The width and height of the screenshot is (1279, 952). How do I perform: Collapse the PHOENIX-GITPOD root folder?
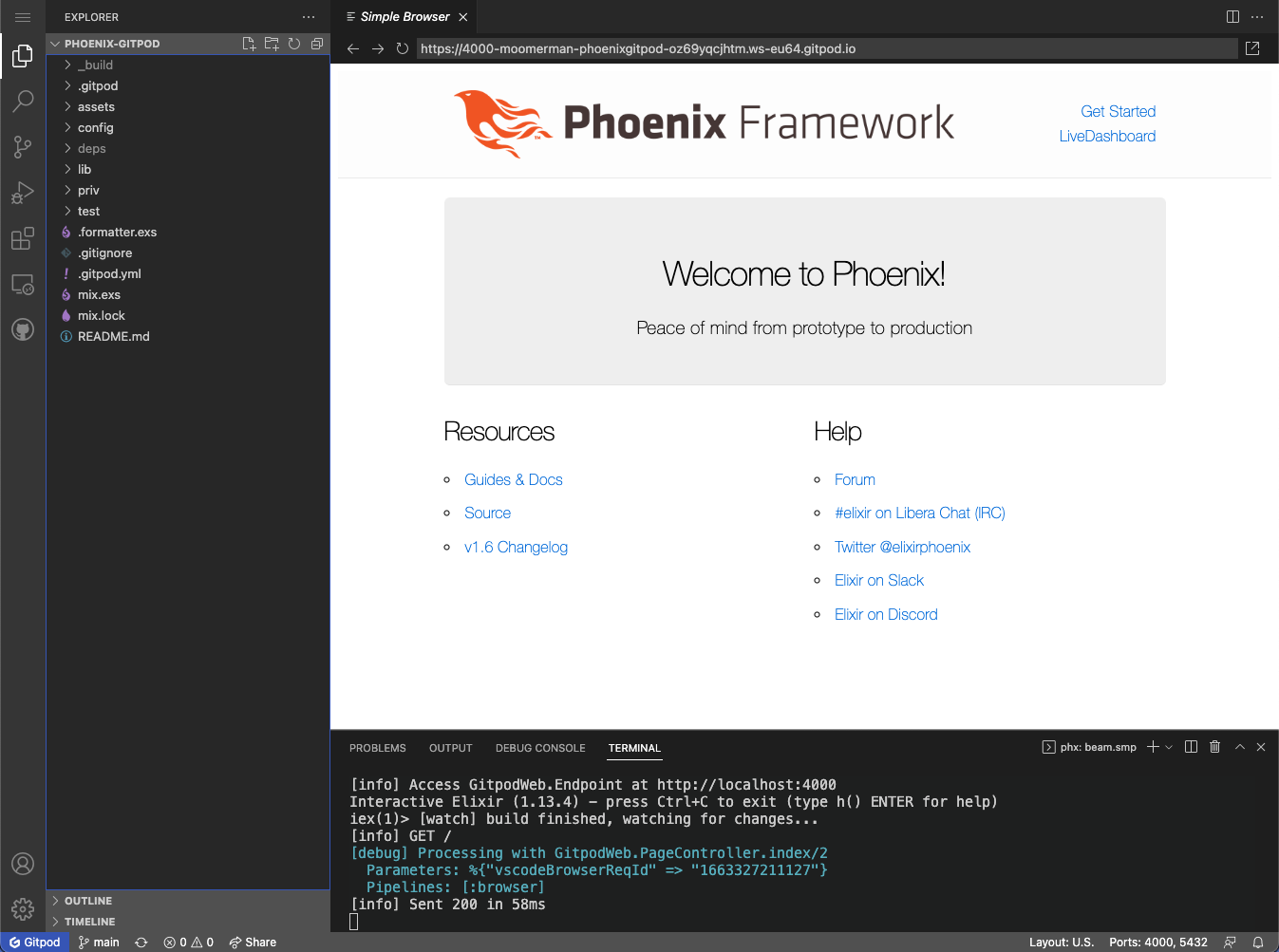(x=112, y=44)
